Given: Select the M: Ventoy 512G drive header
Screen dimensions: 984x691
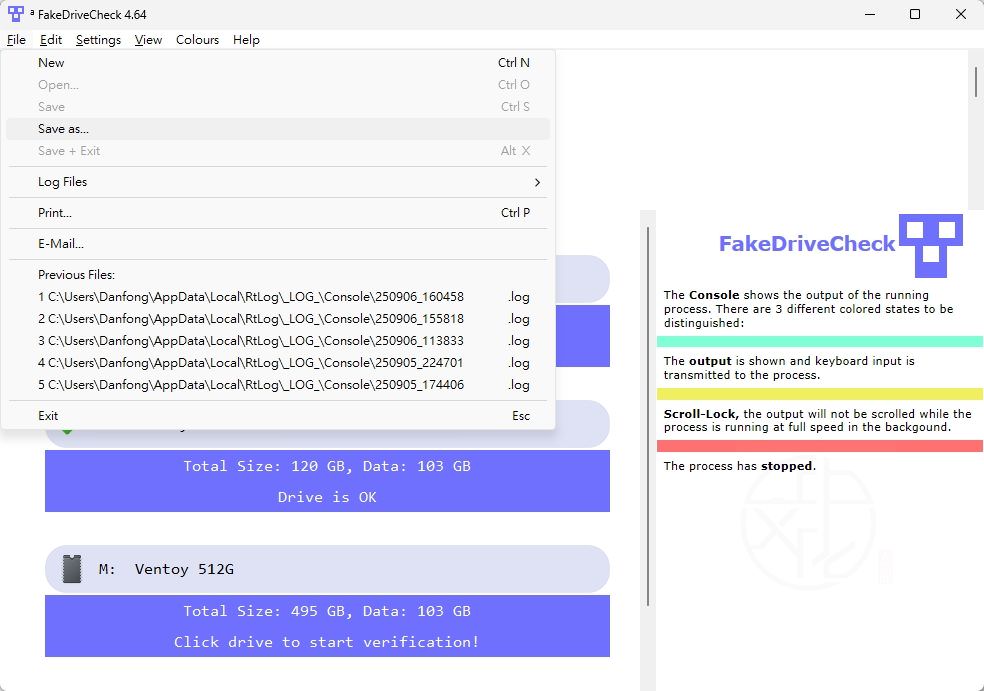Looking at the screenshot, I should [327, 569].
